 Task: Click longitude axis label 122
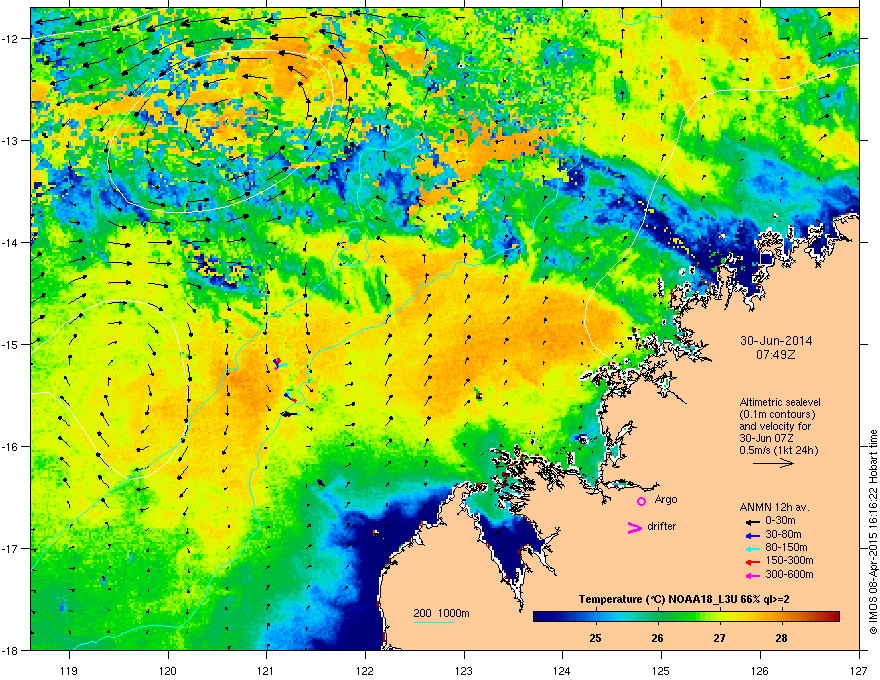[x=365, y=670]
